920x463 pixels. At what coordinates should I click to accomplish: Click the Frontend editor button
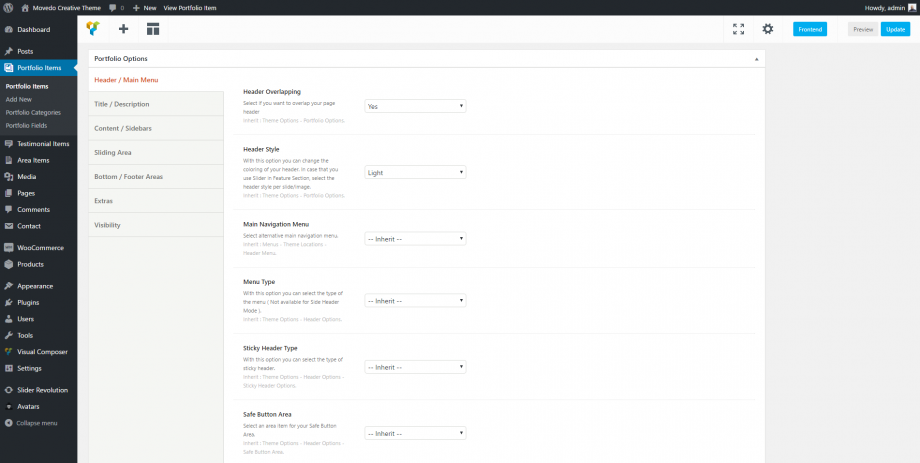point(810,29)
